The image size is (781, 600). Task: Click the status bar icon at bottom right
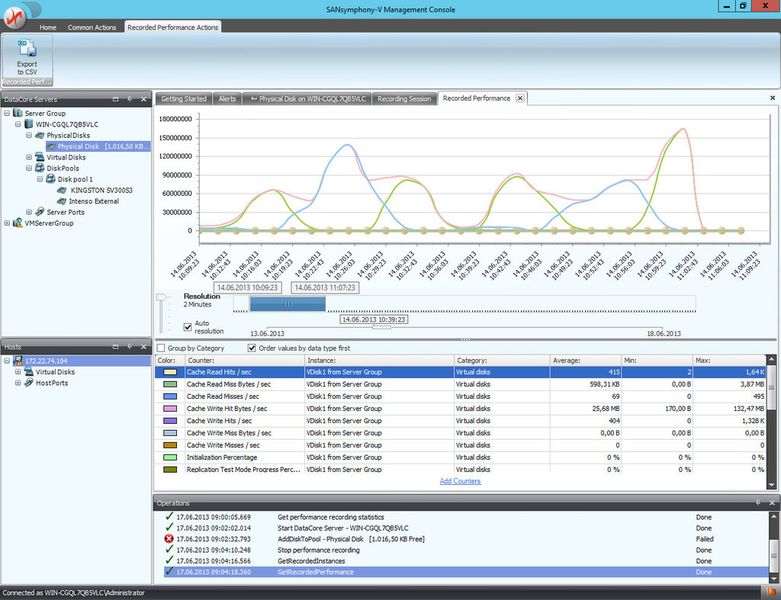(772, 593)
